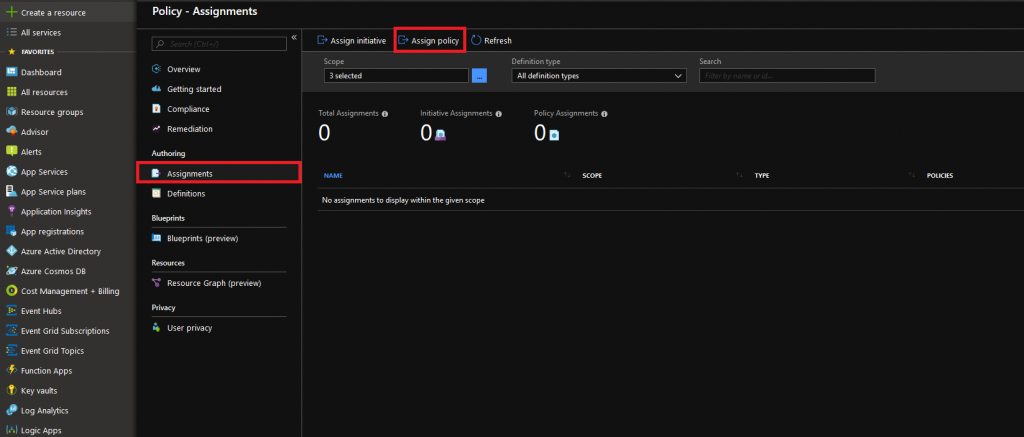Screen dimensions: 1024x437
Task: Click the Event Grid Subscriptions icon
Action: [11, 331]
